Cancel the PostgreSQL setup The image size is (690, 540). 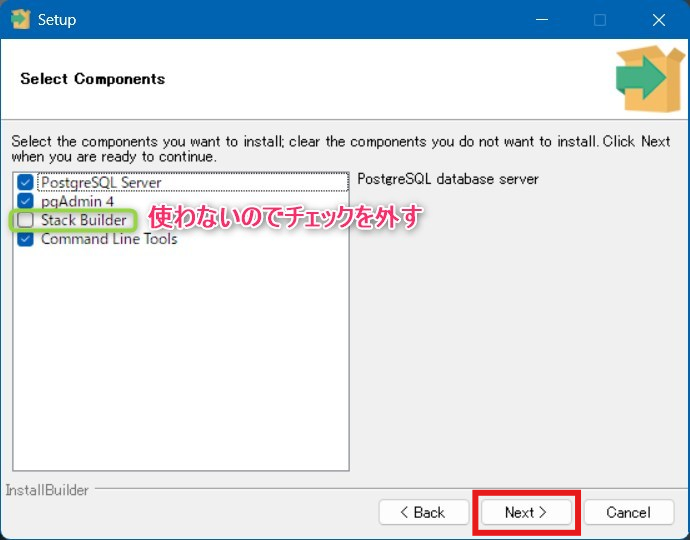628,512
